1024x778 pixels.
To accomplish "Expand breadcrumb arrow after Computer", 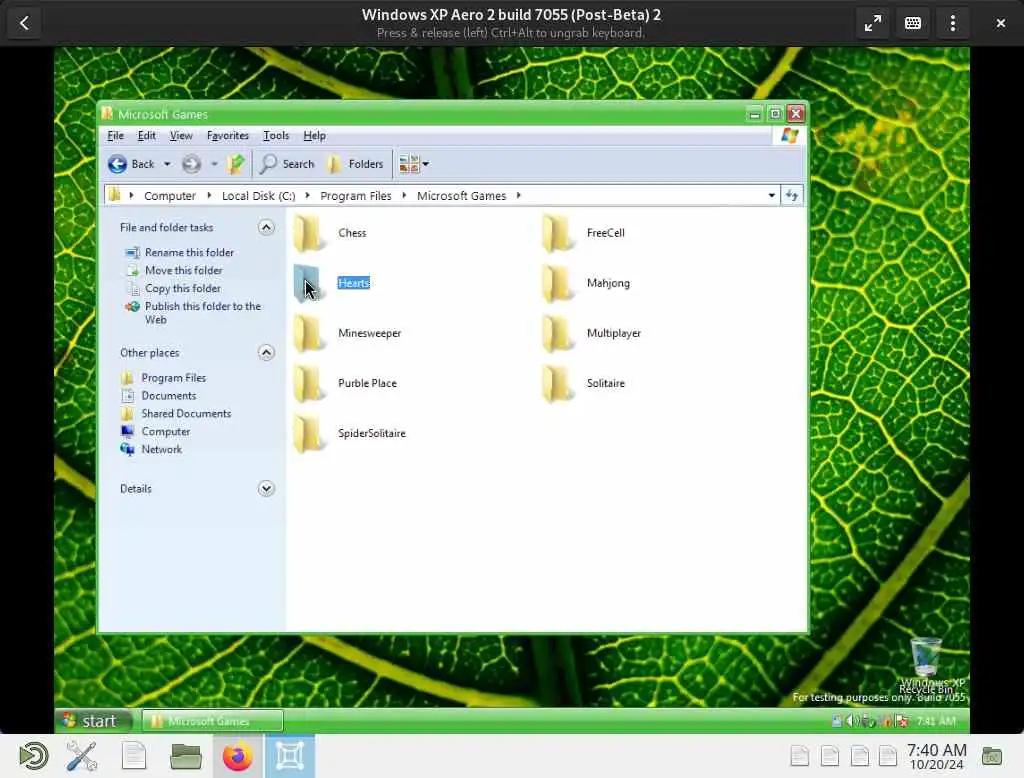I will (x=209, y=195).
